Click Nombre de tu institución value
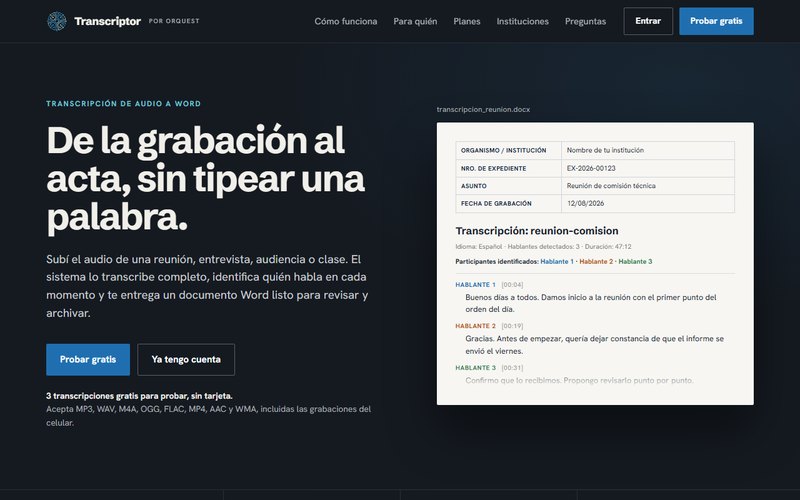Image resolution: width=800 pixels, height=500 pixels. click(605, 150)
